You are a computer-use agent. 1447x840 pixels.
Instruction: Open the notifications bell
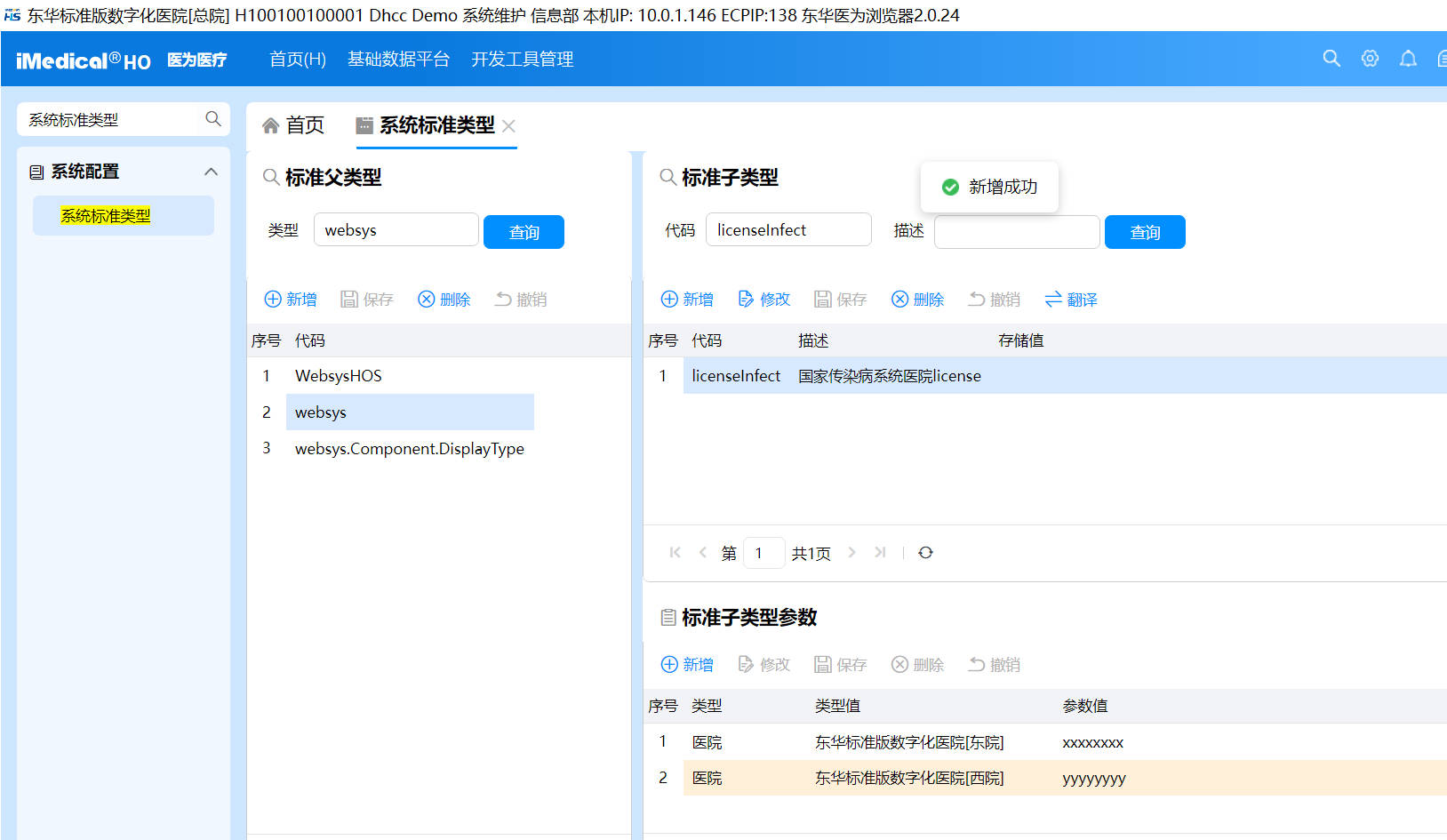(x=1408, y=59)
